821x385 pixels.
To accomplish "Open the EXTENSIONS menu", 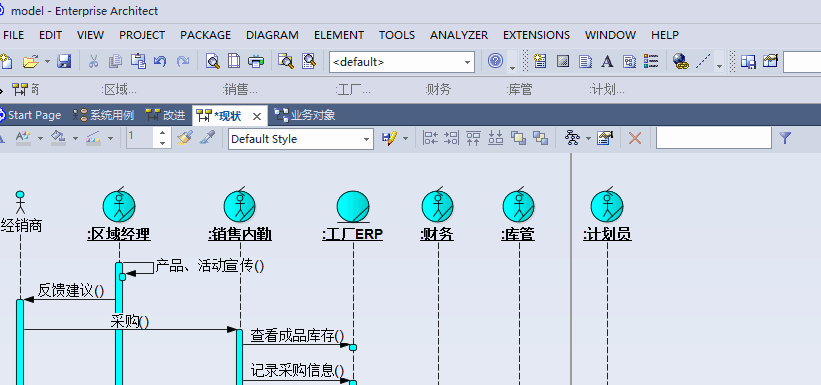I will [x=537, y=35].
